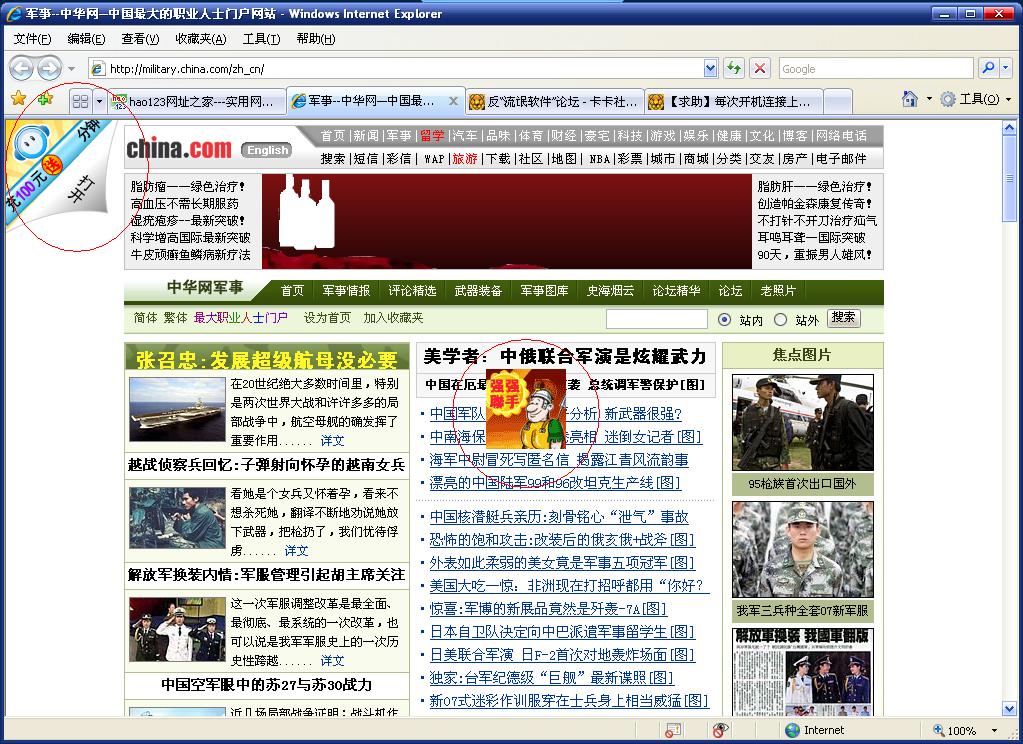Click the red 留学 top navigation link
The height and width of the screenshot is (744, 1023).
point(432,136)
